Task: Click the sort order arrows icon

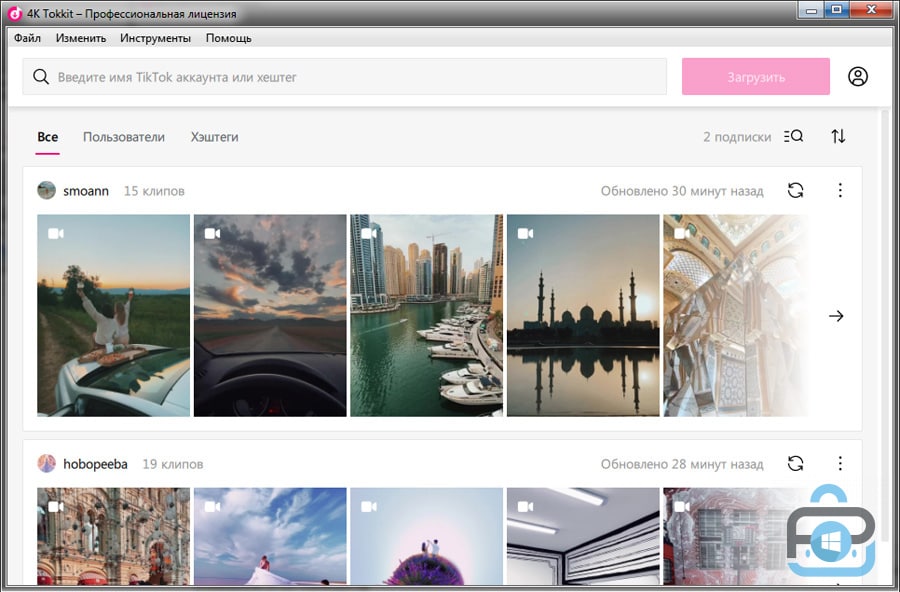Action: [838, 136]
